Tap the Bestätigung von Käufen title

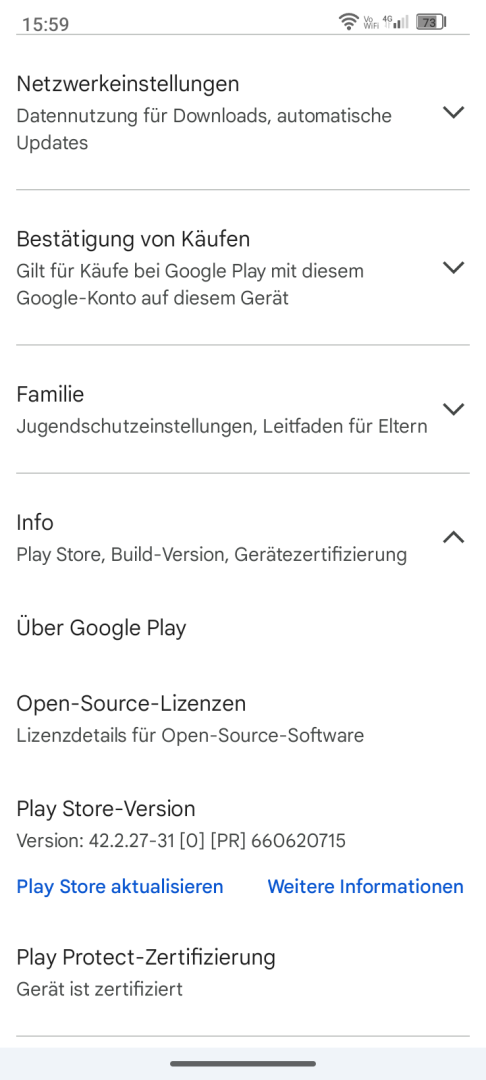click(133, 239)
